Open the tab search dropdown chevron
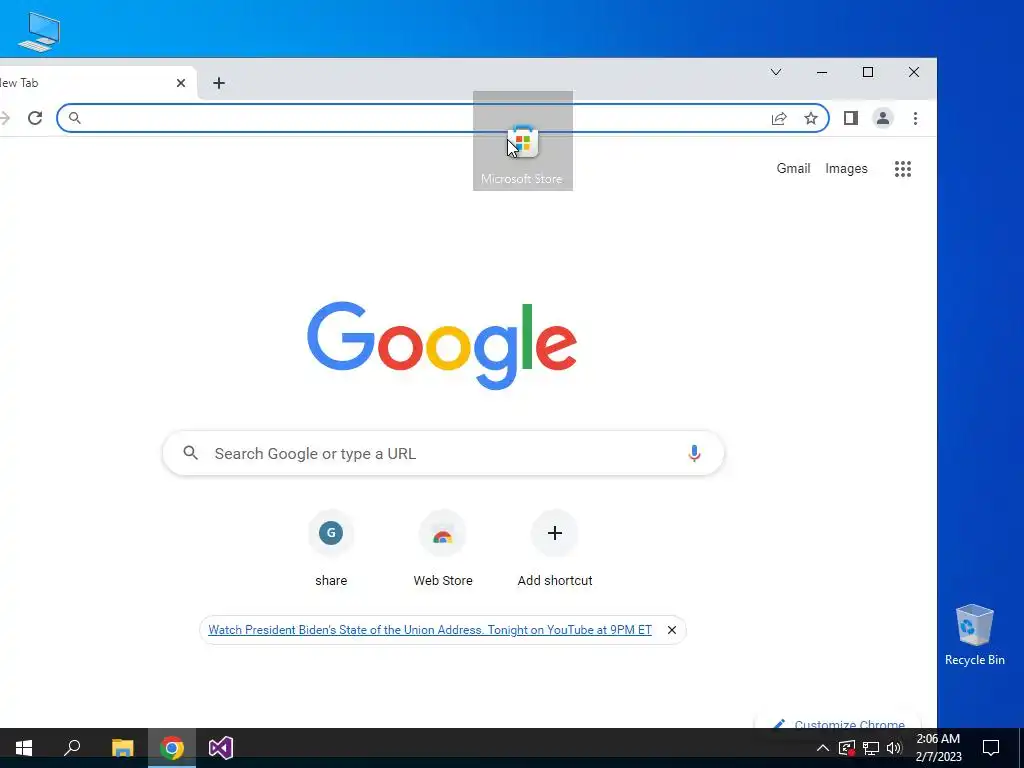Viewport: 1024px width, 768px height. tap(776, 72)
